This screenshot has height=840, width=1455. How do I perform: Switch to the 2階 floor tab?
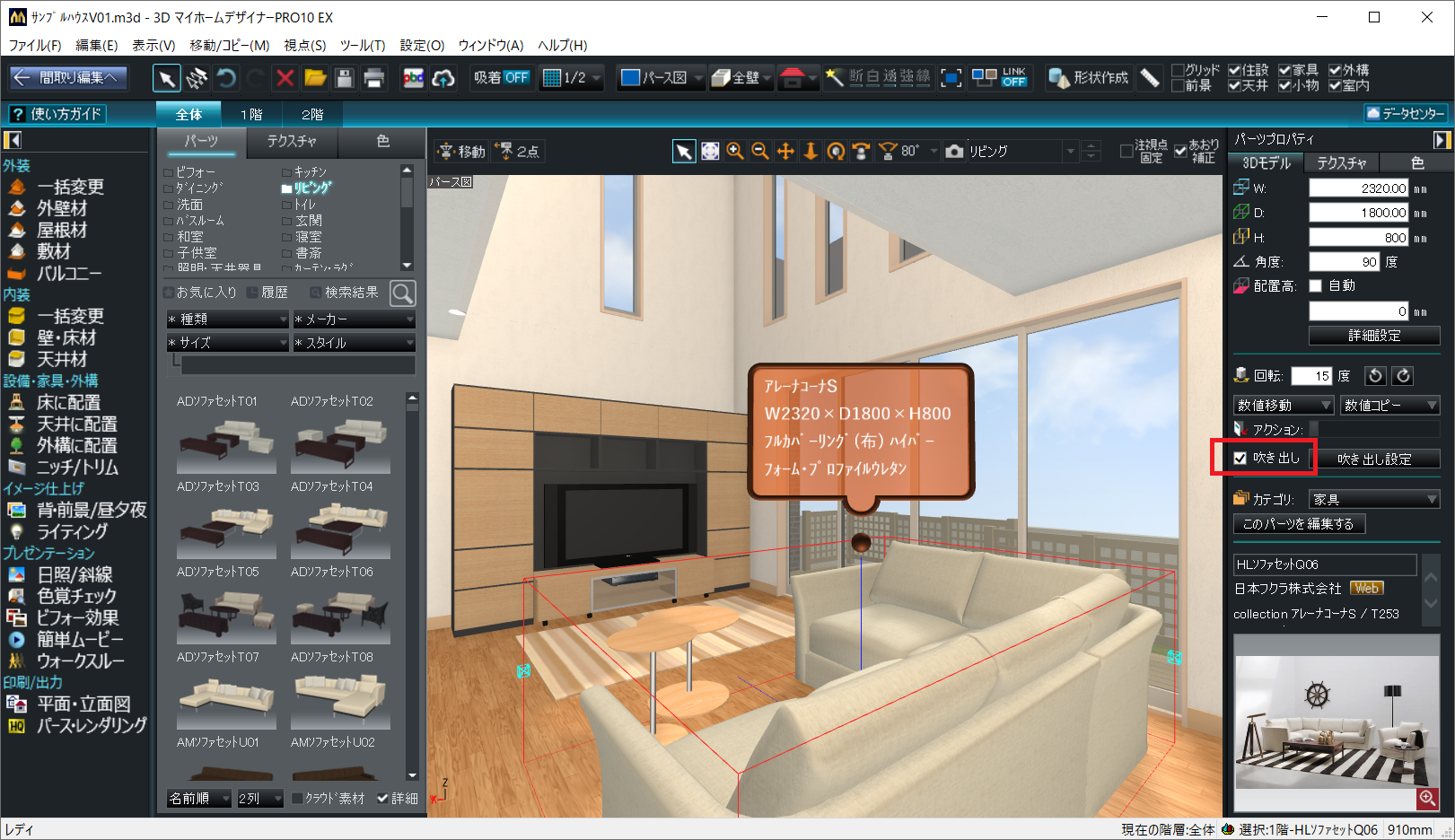tap(311, 115)
